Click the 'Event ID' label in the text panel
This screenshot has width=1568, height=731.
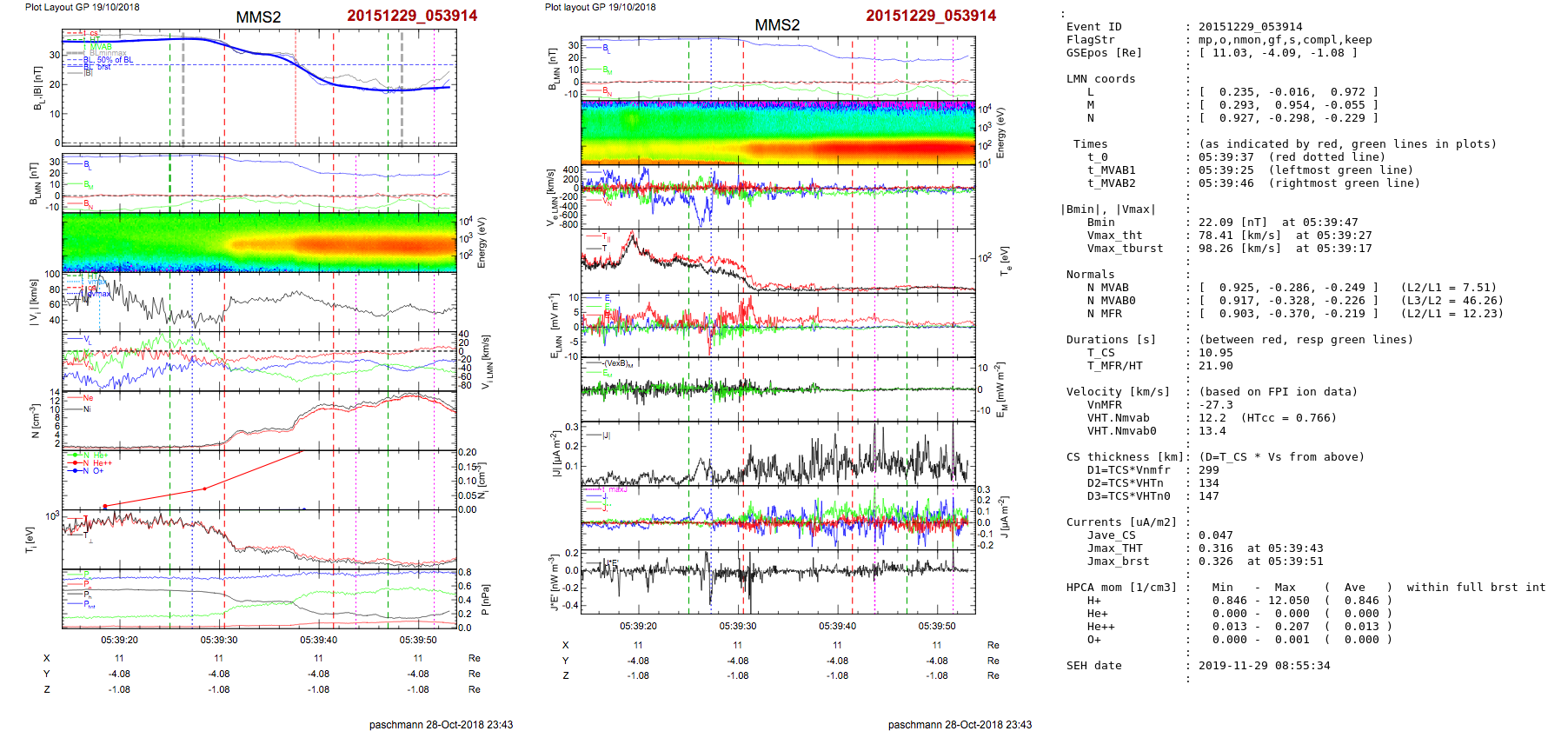point(1093,27)
